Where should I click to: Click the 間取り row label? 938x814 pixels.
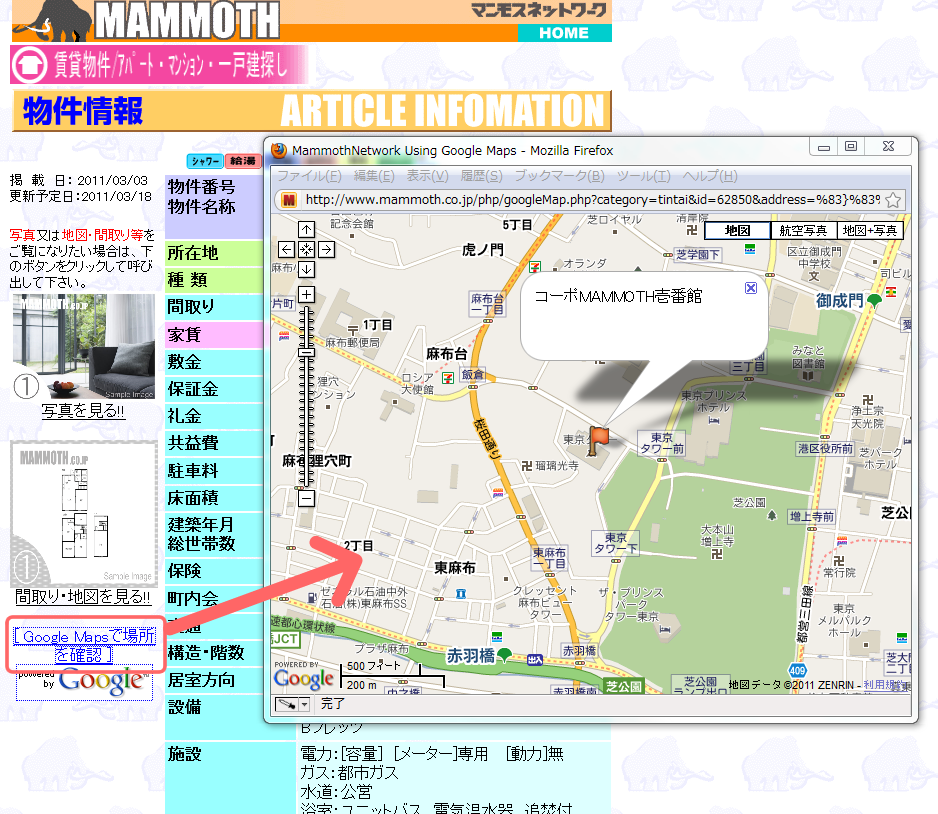click(x=214, y=307)
